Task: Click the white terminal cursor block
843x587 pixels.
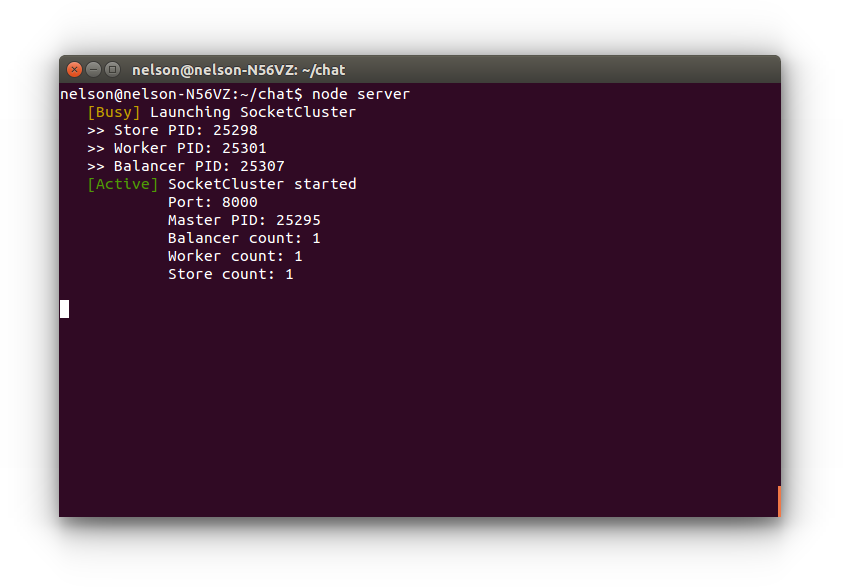Action: (x=64, y=309)
